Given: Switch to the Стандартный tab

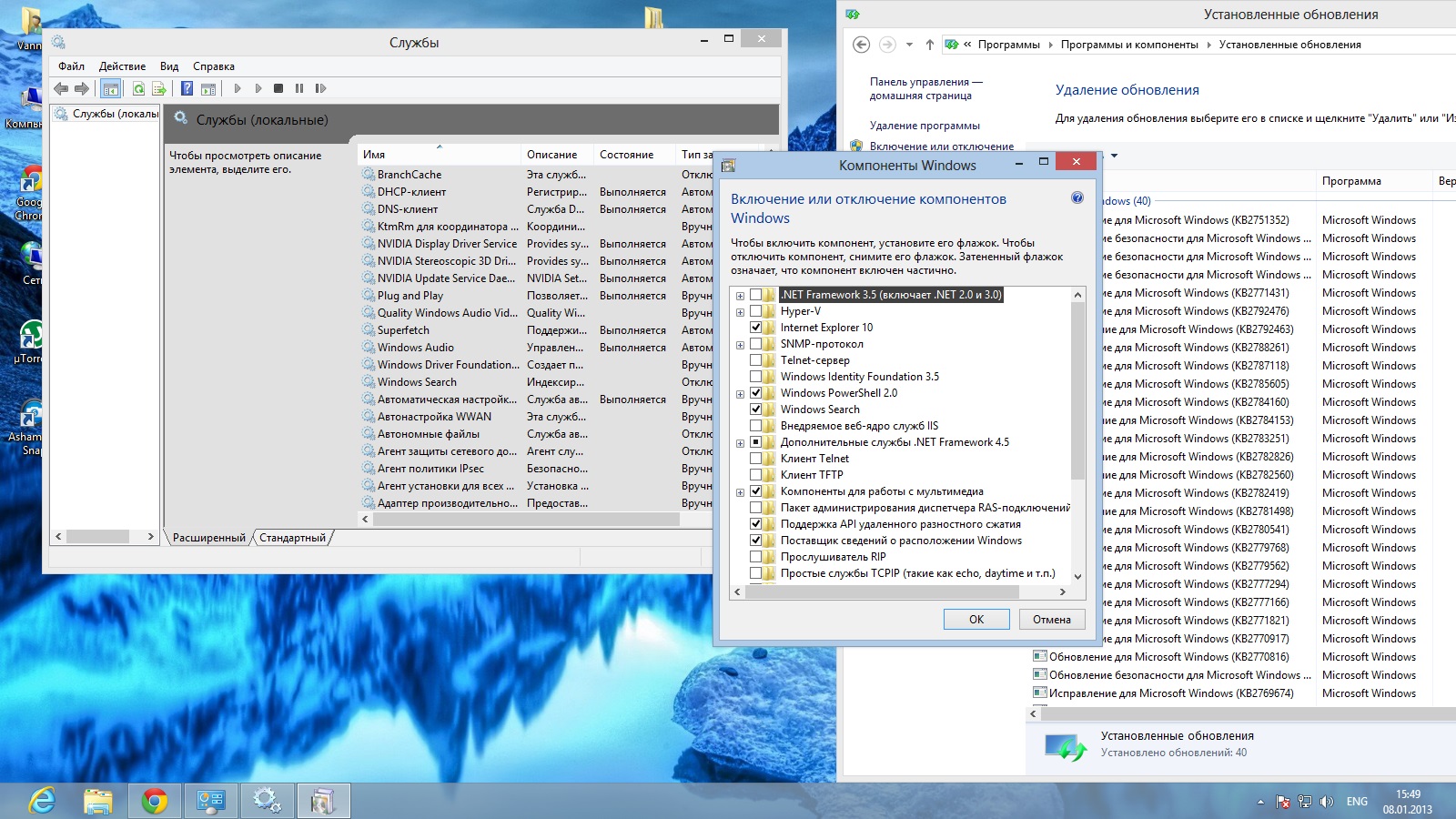Looking at the screenshot, I should click(292, 538).
